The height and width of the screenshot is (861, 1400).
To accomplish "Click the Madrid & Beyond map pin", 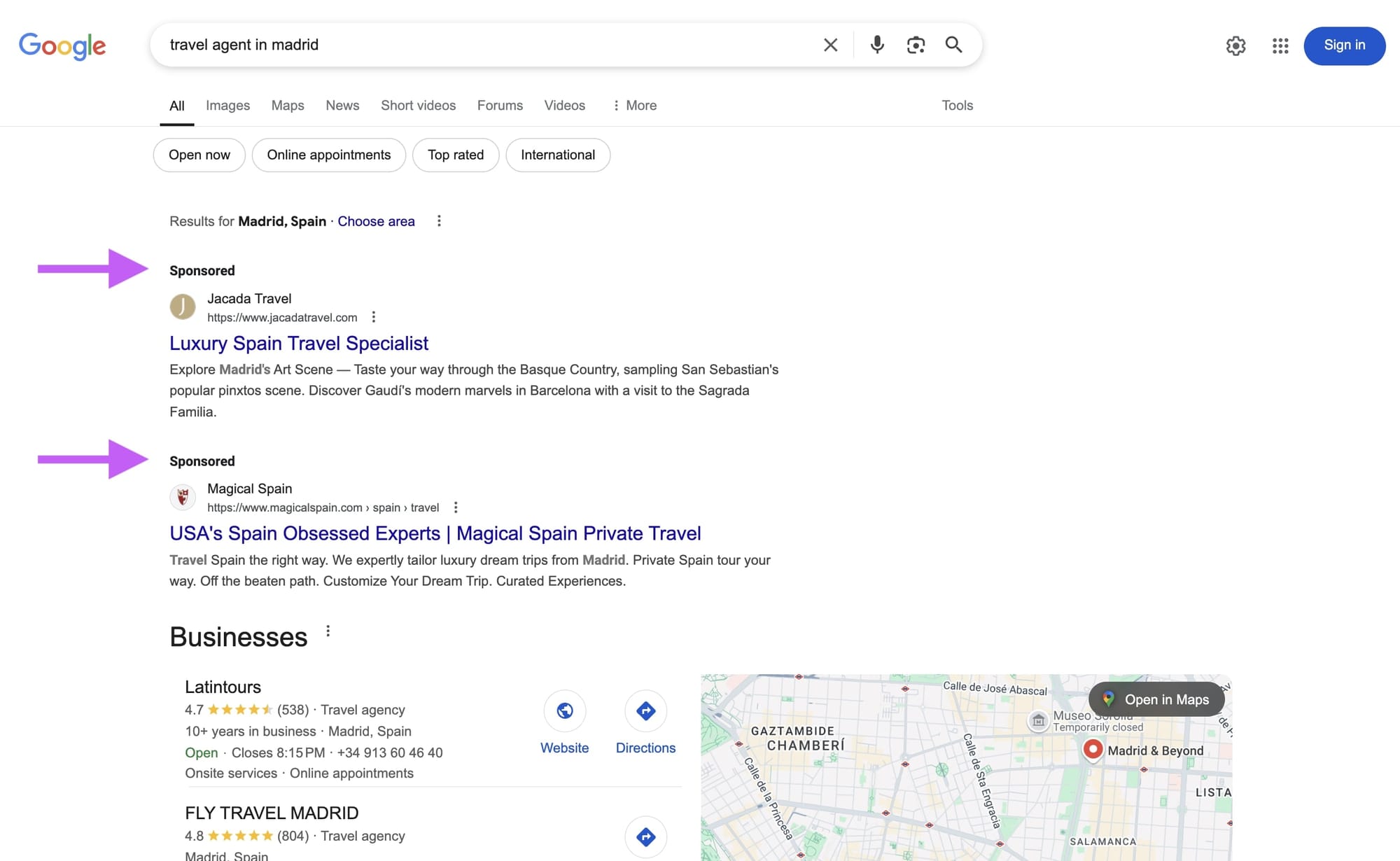I will pyautogui.click(x=1094, y=750).
